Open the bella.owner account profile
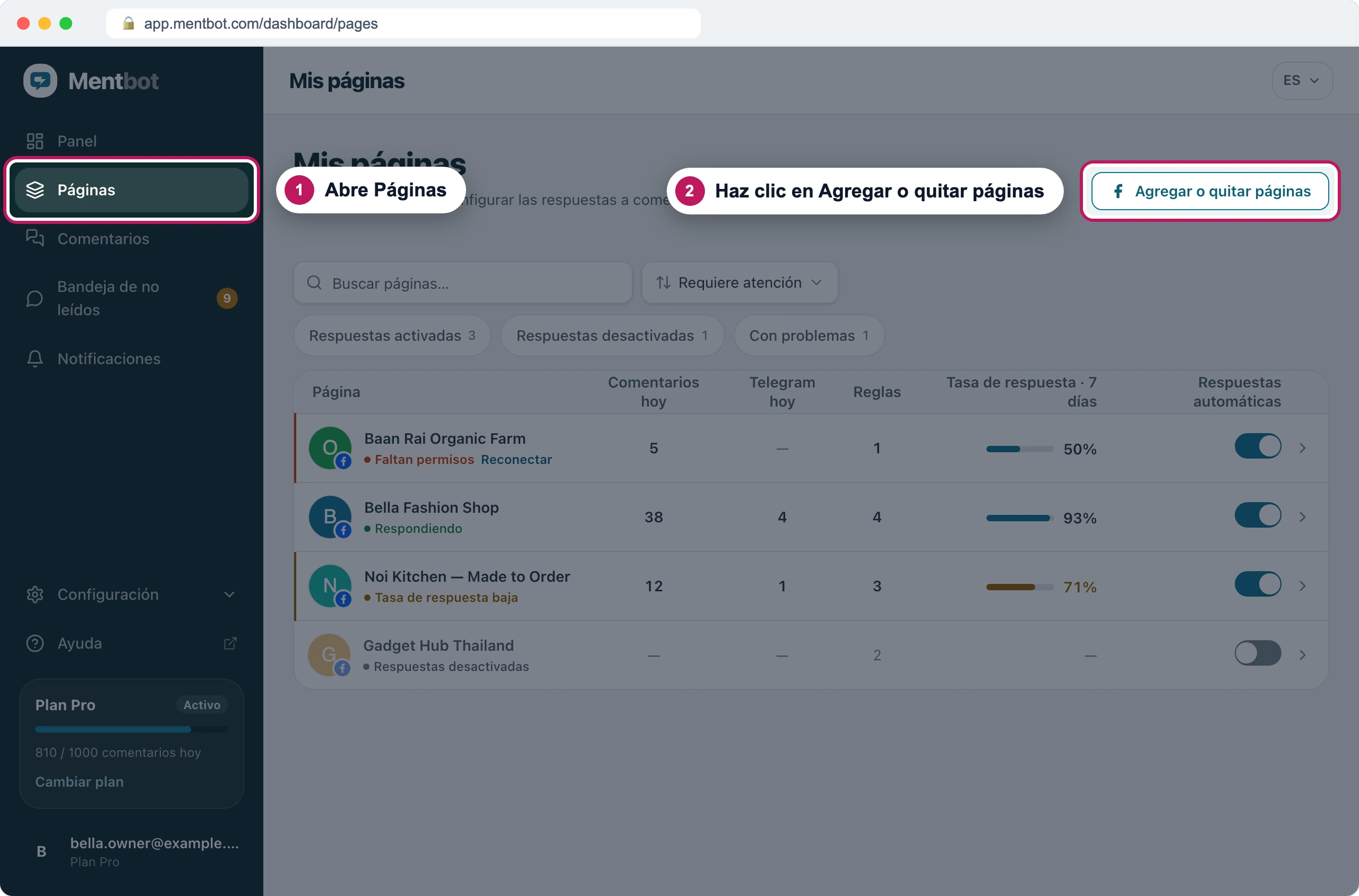 132,851
